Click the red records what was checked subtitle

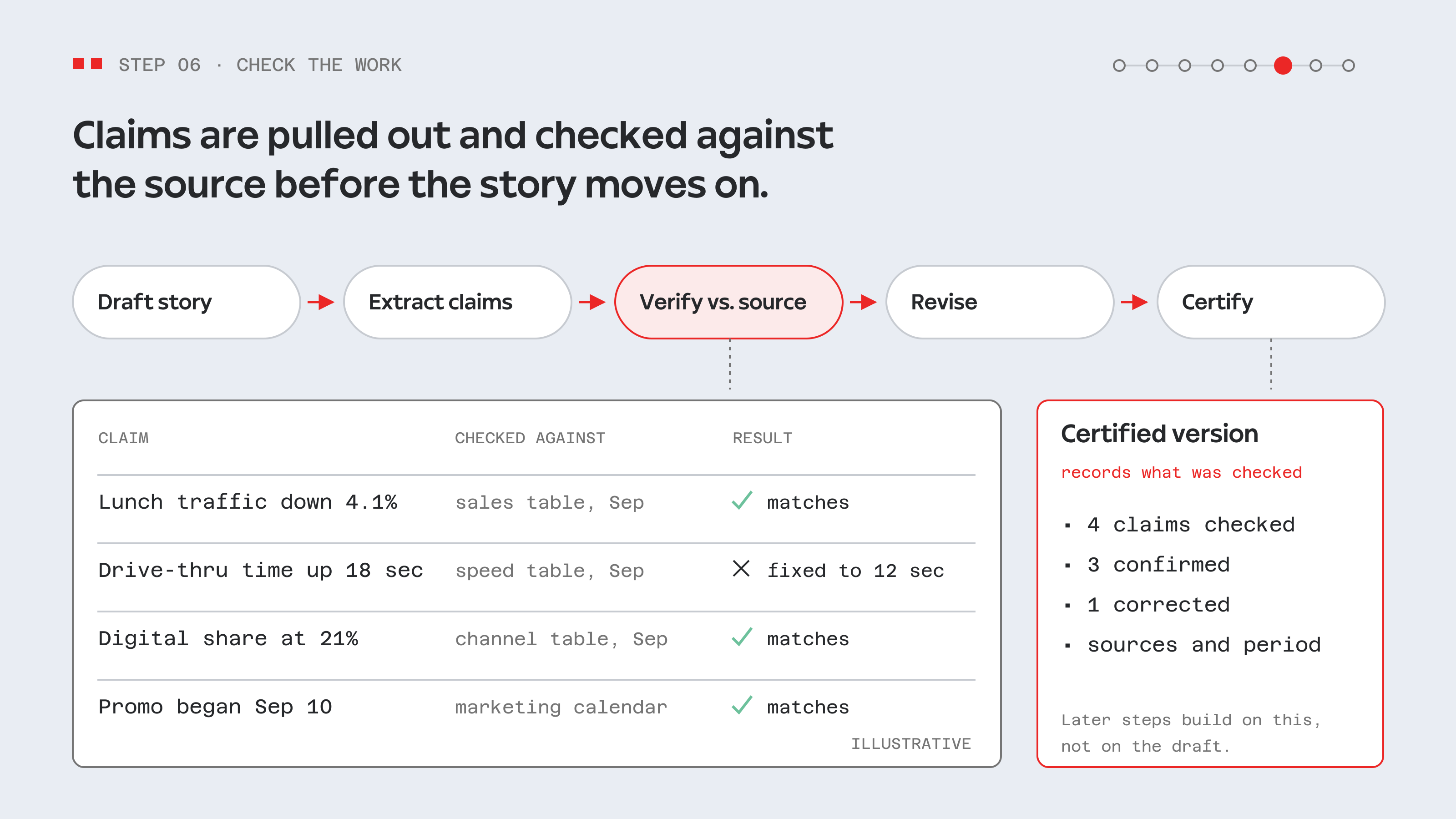tap(1181, 473)
